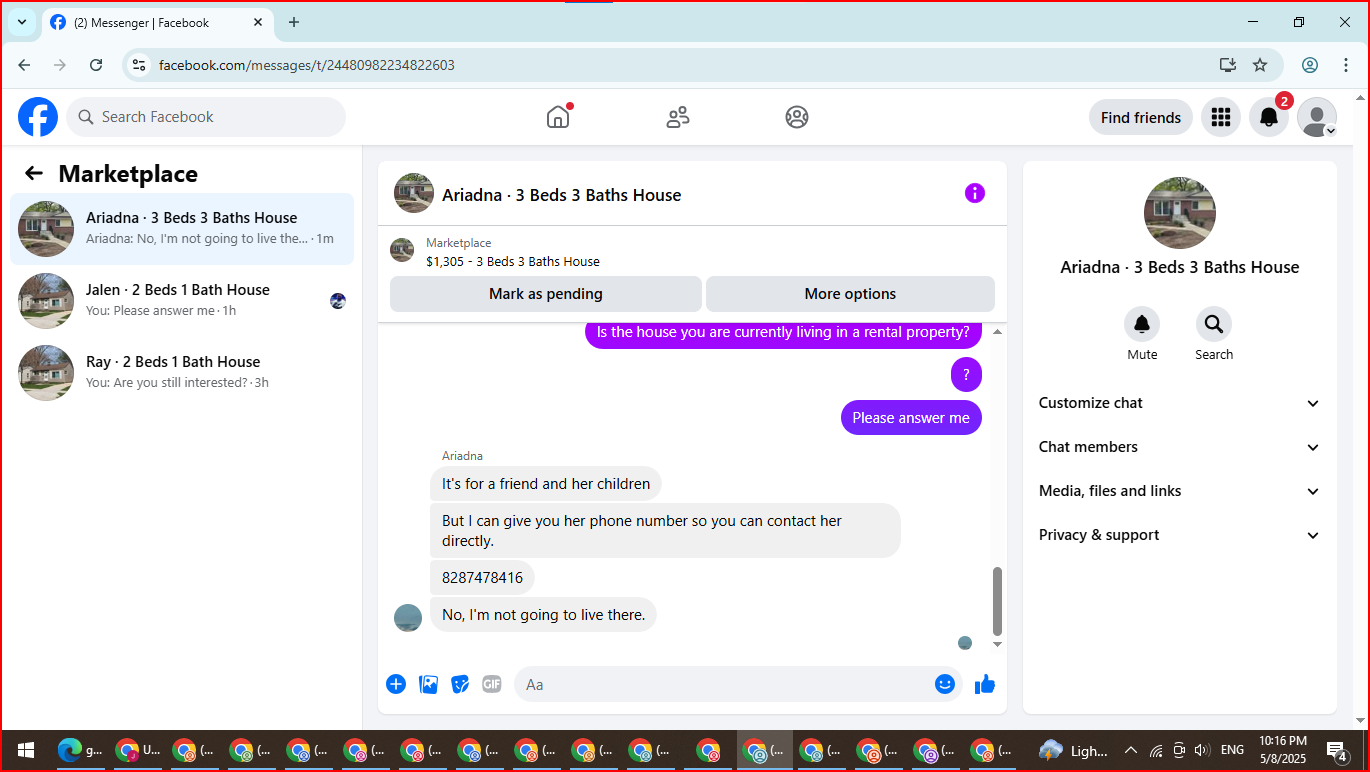The height and width of the screenshot is (772, 1370).
Task: Choose a GIF in the composer
Action: tap(491, 684)
